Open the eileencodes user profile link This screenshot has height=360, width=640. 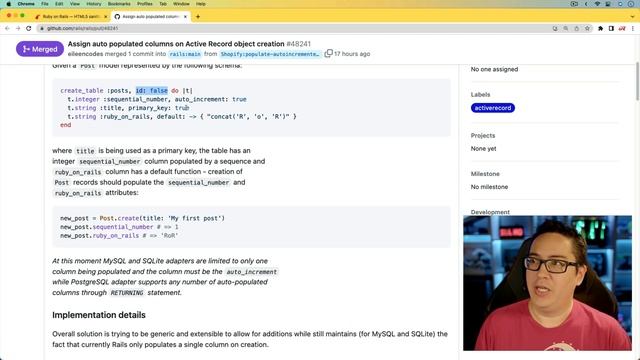tap(85, 54)
